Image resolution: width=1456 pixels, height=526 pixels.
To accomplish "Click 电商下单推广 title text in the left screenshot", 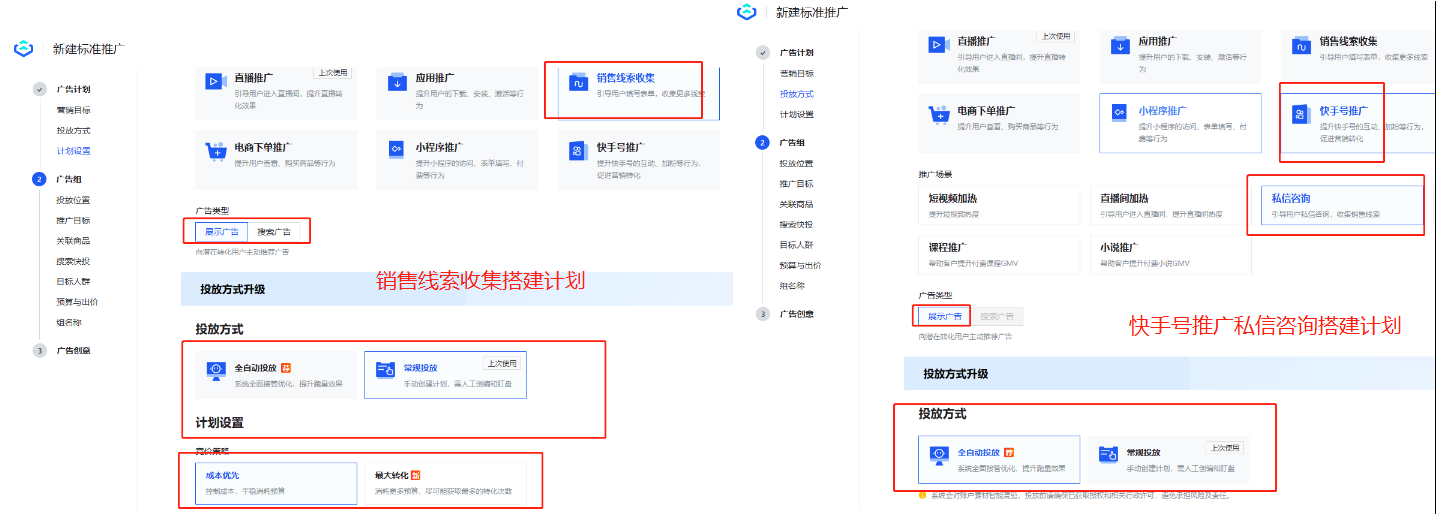I will 263,146.
